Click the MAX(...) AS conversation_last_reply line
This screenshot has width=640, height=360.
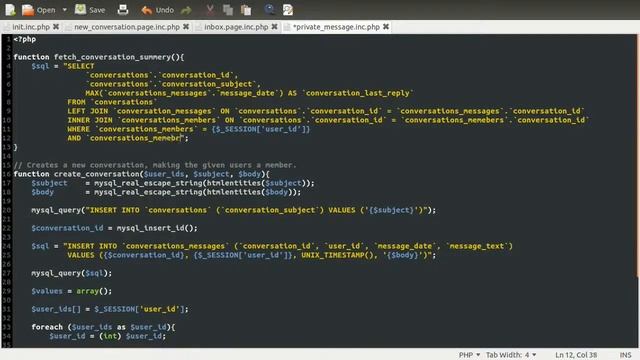point(249,93)
